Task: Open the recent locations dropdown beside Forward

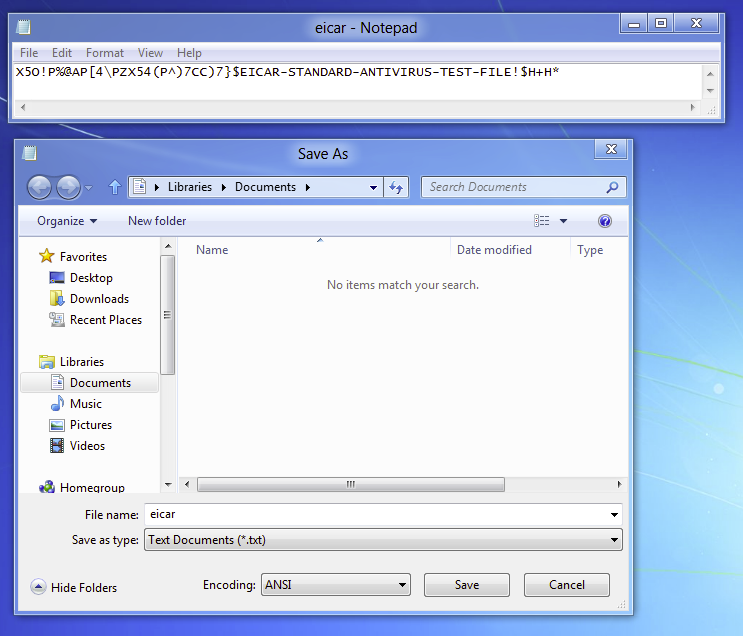Action: coord(89,188)
